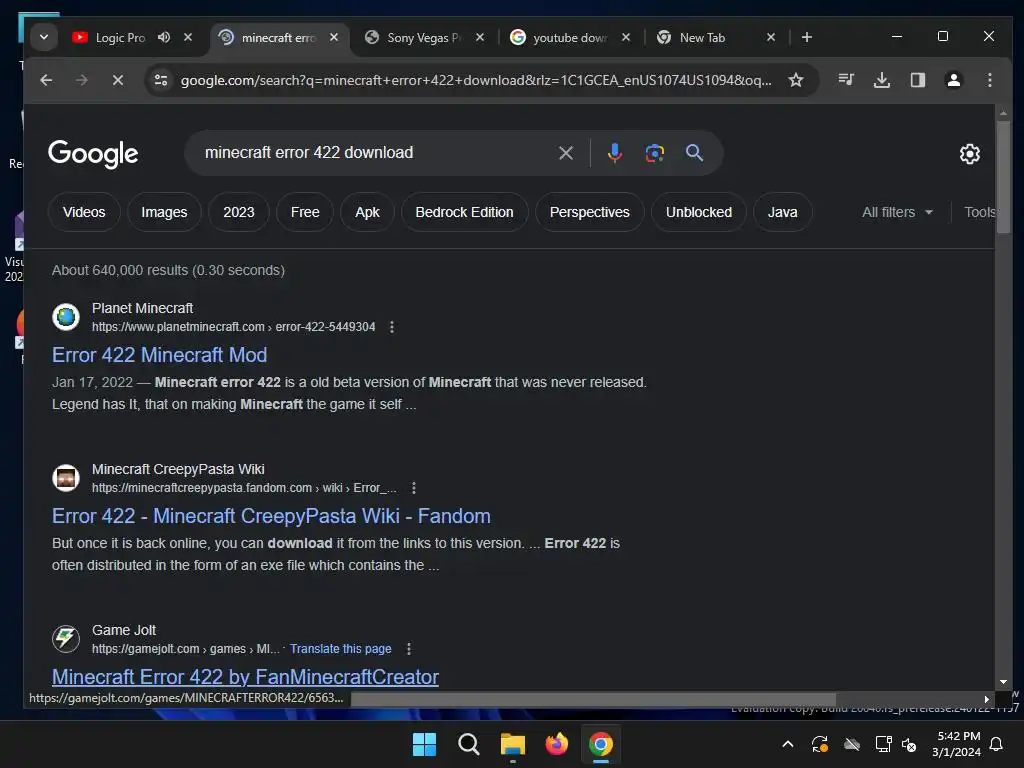Apply the 2023 filter chip
This screenshot has width=1024, height=768.
tap(238, 212)
